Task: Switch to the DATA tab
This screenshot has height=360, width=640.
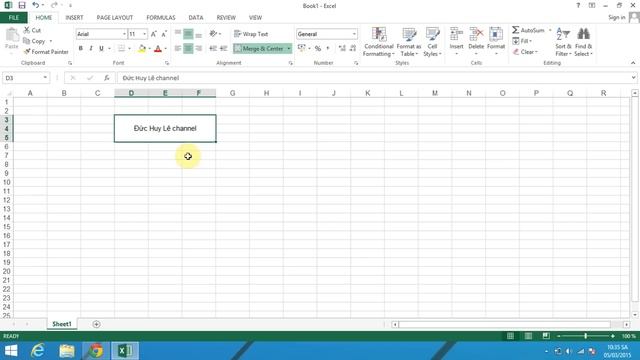Action: [196, 18]
